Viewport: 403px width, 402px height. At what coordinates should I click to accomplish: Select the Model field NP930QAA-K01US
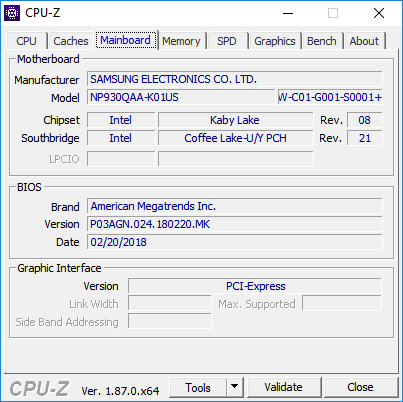pyautogui.click(x=181, y=97)
